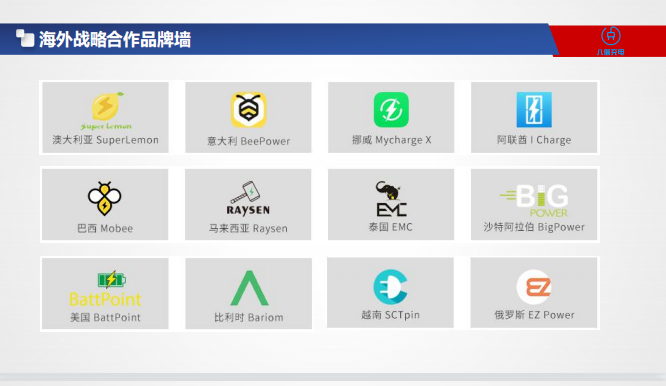666x386 pixels.
Task: Click the Mobee bee logo
Action: click(104, 198)
